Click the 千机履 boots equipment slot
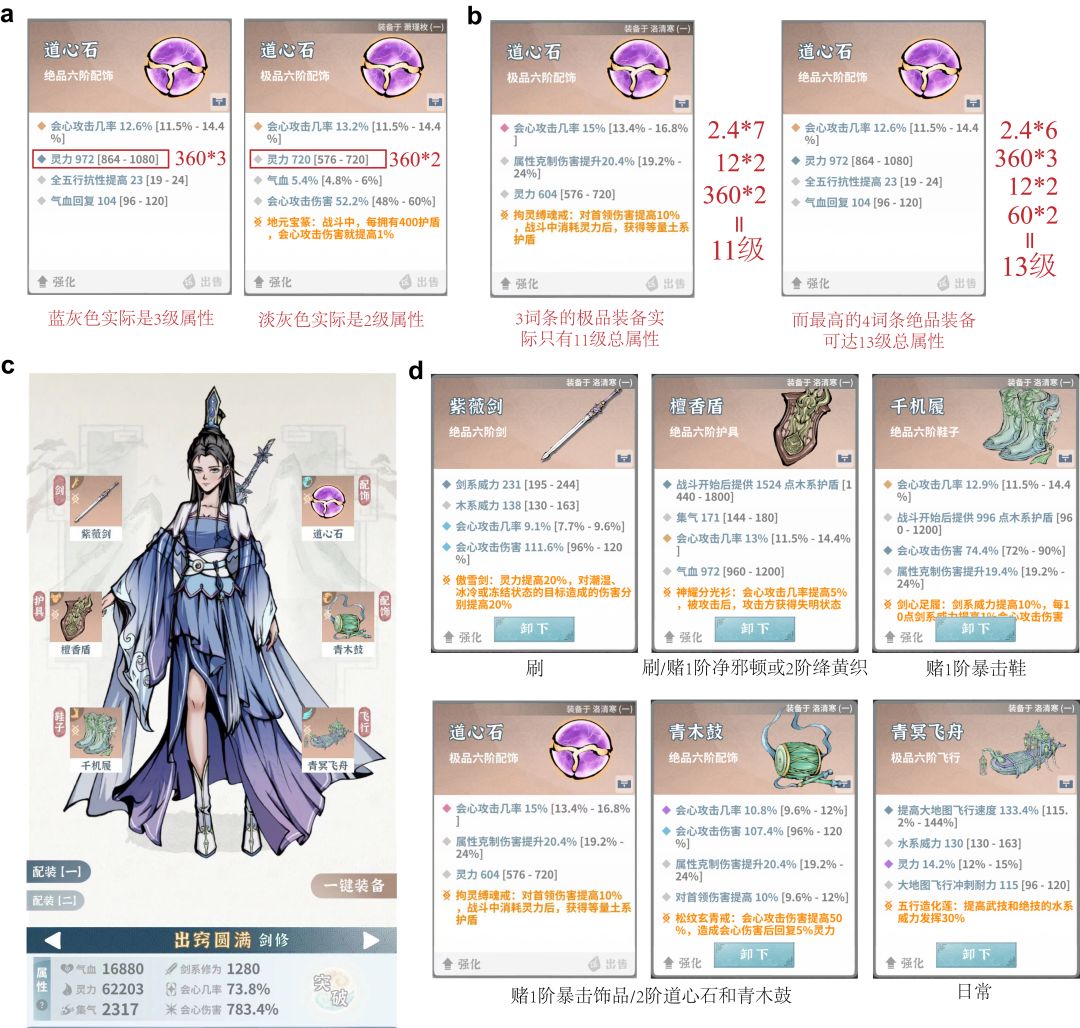This screenshot has height=1028, width=1080. pos(95,739)
